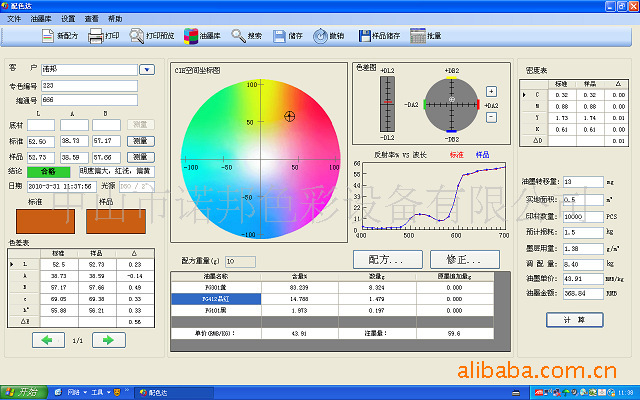Click the 撤销 undo toolbar icon
The height and width of the screenshot is (400, 640).
[320, 36]
